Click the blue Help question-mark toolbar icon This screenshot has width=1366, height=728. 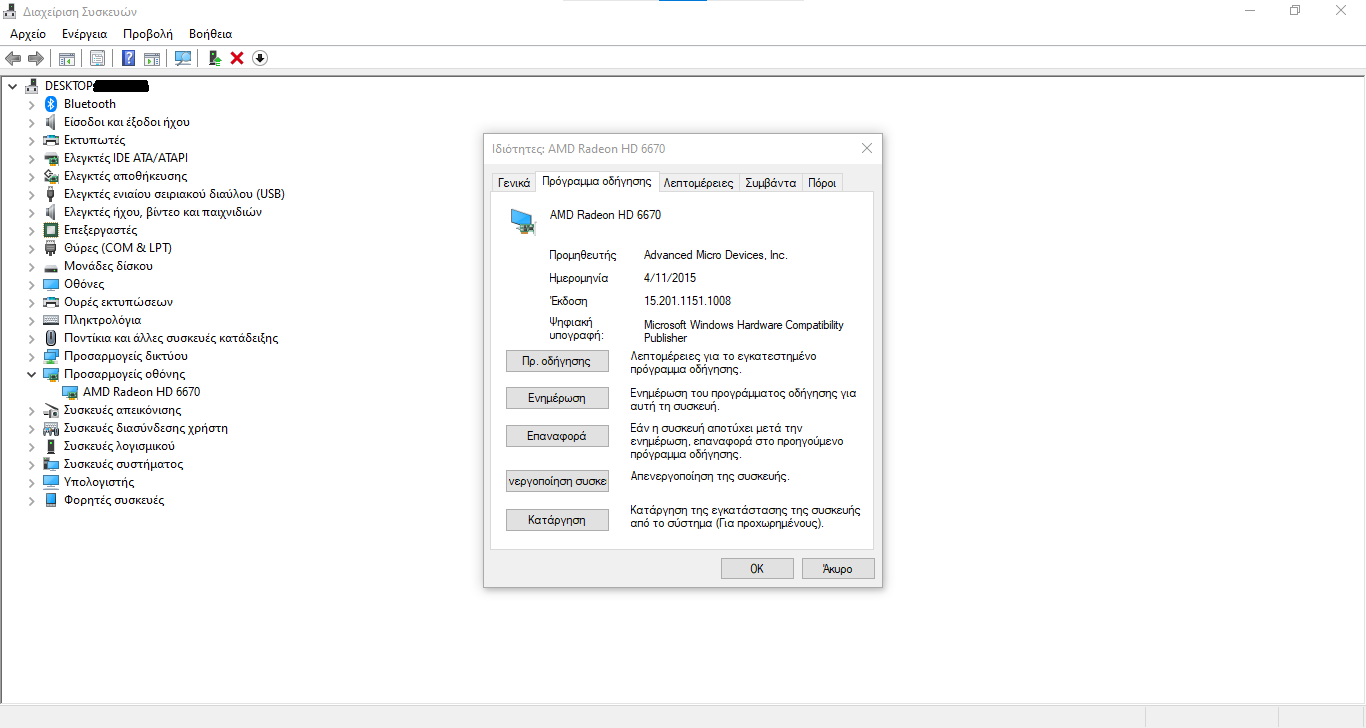(x=128, y=58)
